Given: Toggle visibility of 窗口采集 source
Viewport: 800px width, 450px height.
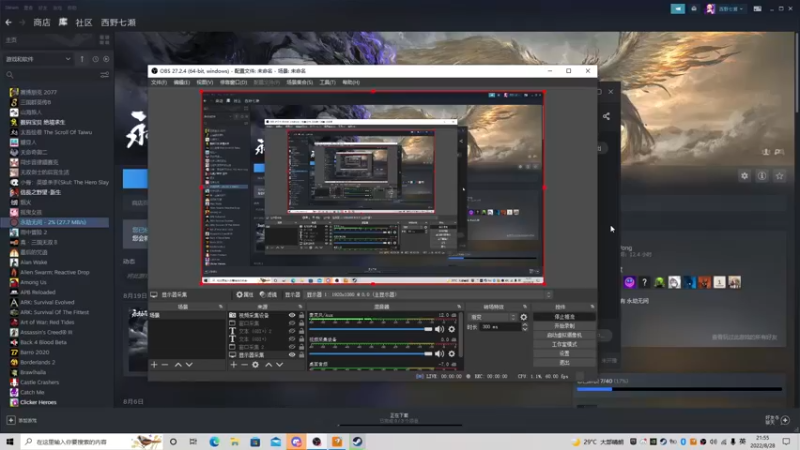Looking at the screenshot, I should click(292, 323).
